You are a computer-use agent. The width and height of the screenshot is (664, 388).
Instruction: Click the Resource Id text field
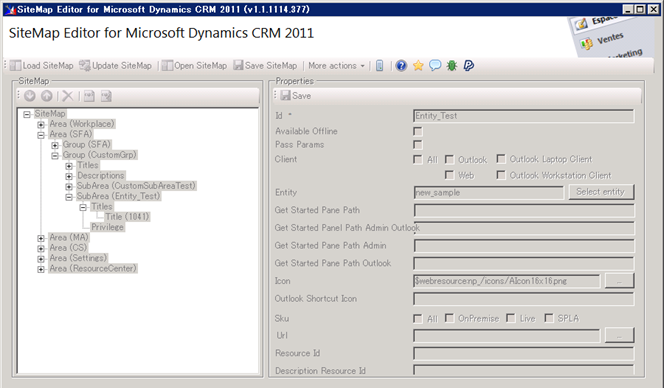click(x=524, y=354)
